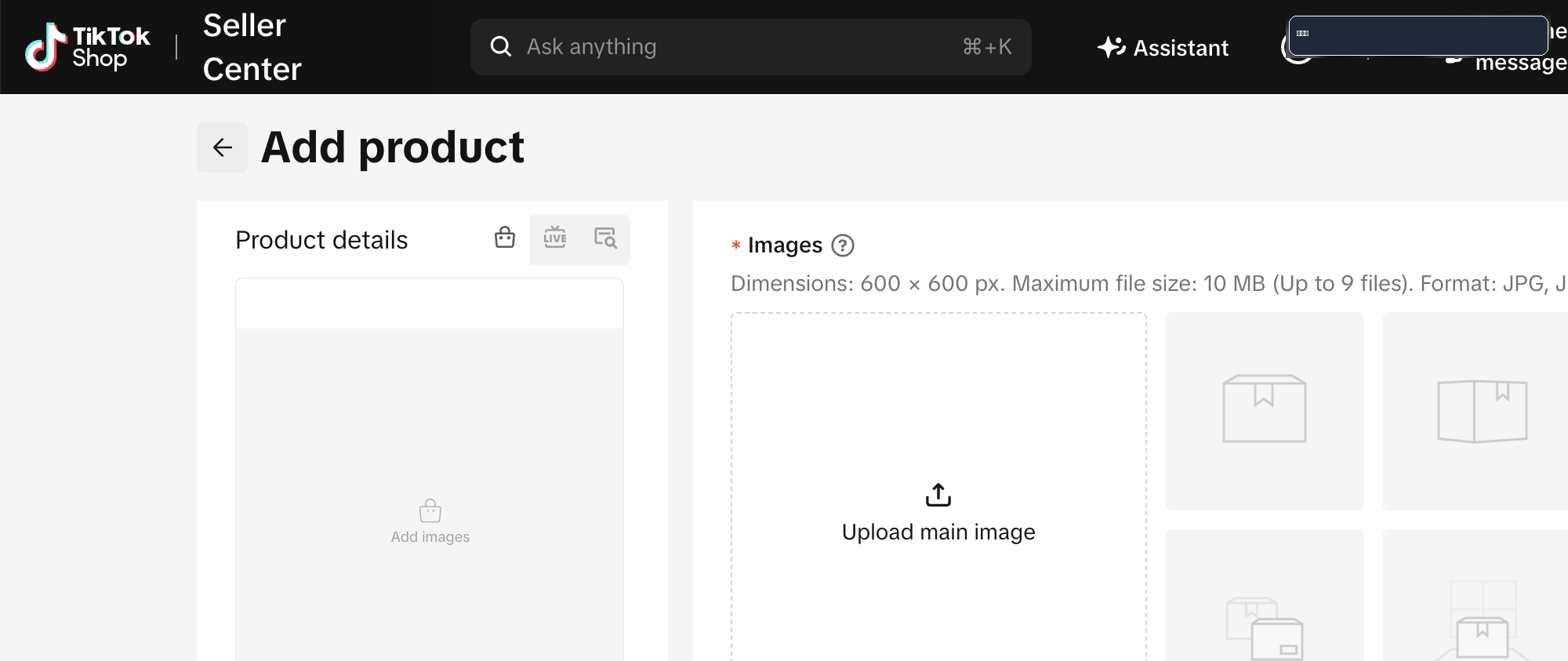Select front-view box image placeholder
The width and height of the screenshot is (1568, 661).
coord(1265,412)
